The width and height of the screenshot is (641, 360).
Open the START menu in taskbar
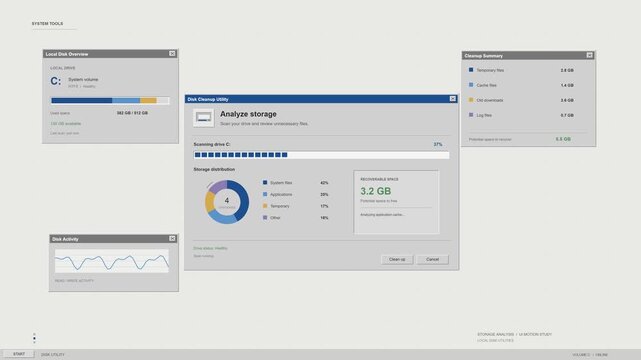pos(19,354)
